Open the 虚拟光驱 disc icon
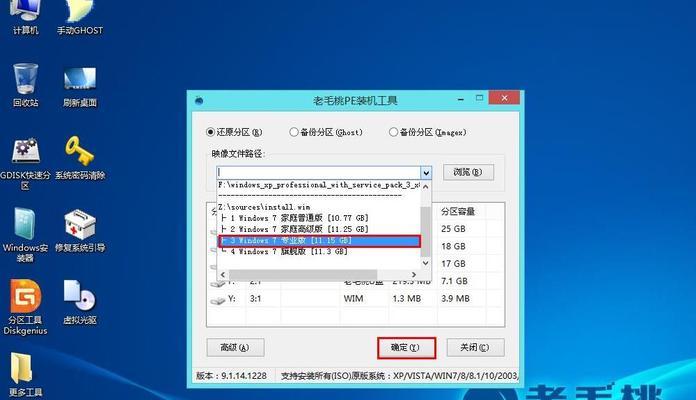 pyautogui.click(x=80, y=302)
